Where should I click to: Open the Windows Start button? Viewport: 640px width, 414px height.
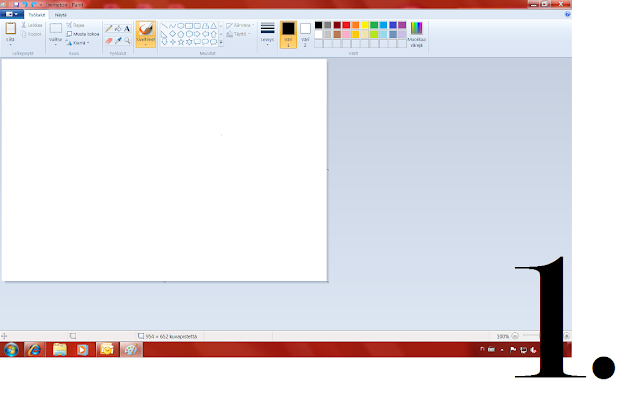pyautogui.click(x=11, y=350)
